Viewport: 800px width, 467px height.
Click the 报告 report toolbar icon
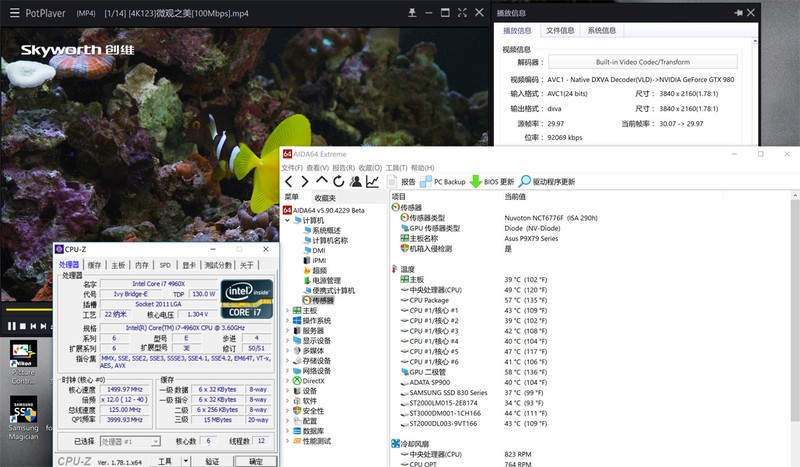[x=393, y=182]
